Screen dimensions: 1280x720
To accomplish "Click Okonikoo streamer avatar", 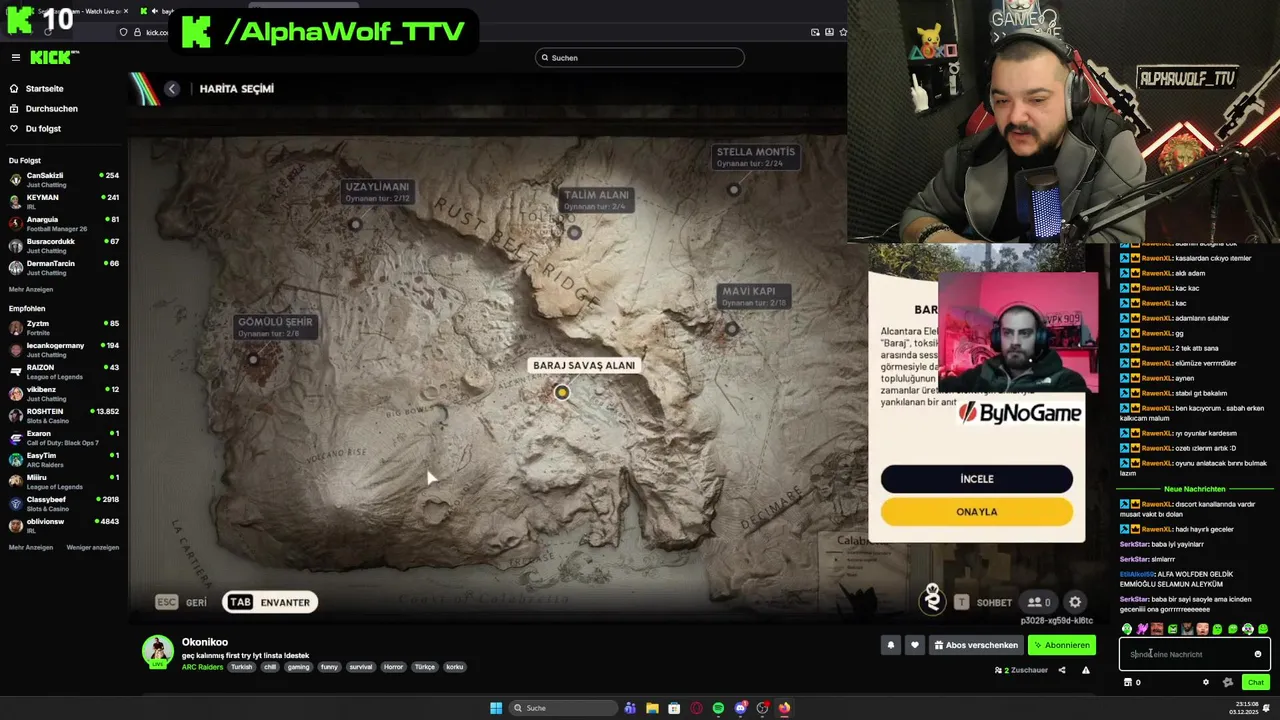I will coord(157,651).
